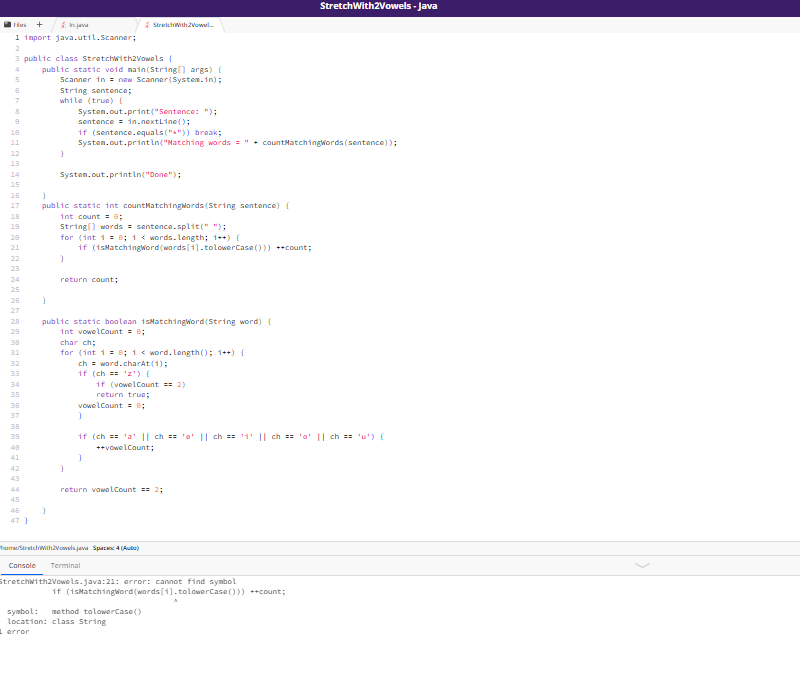Click the String sentence; declaration line

[x=96, y=90]
